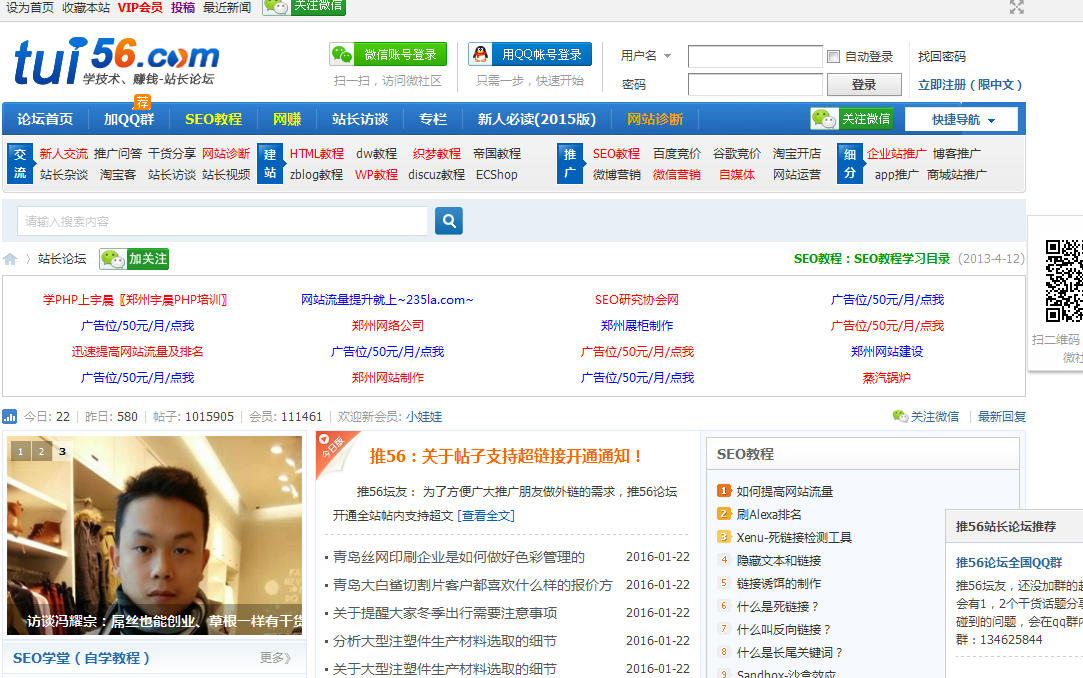Image resolution: width=1083 pixels, height=678 pixels.
Task: Open the 用户名 login type dropdown
Action: 667,56
